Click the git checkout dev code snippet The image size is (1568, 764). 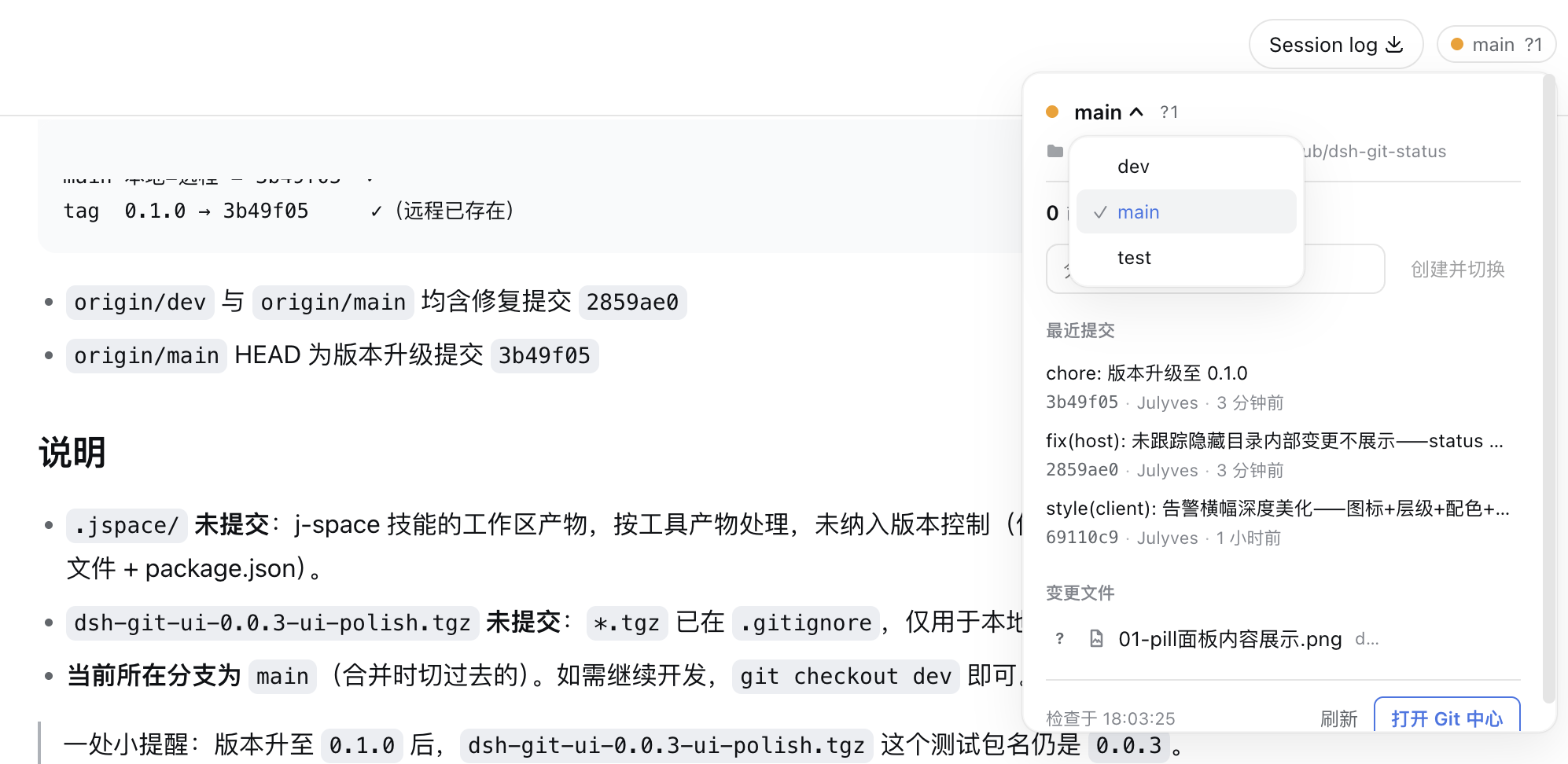point(846,676)
